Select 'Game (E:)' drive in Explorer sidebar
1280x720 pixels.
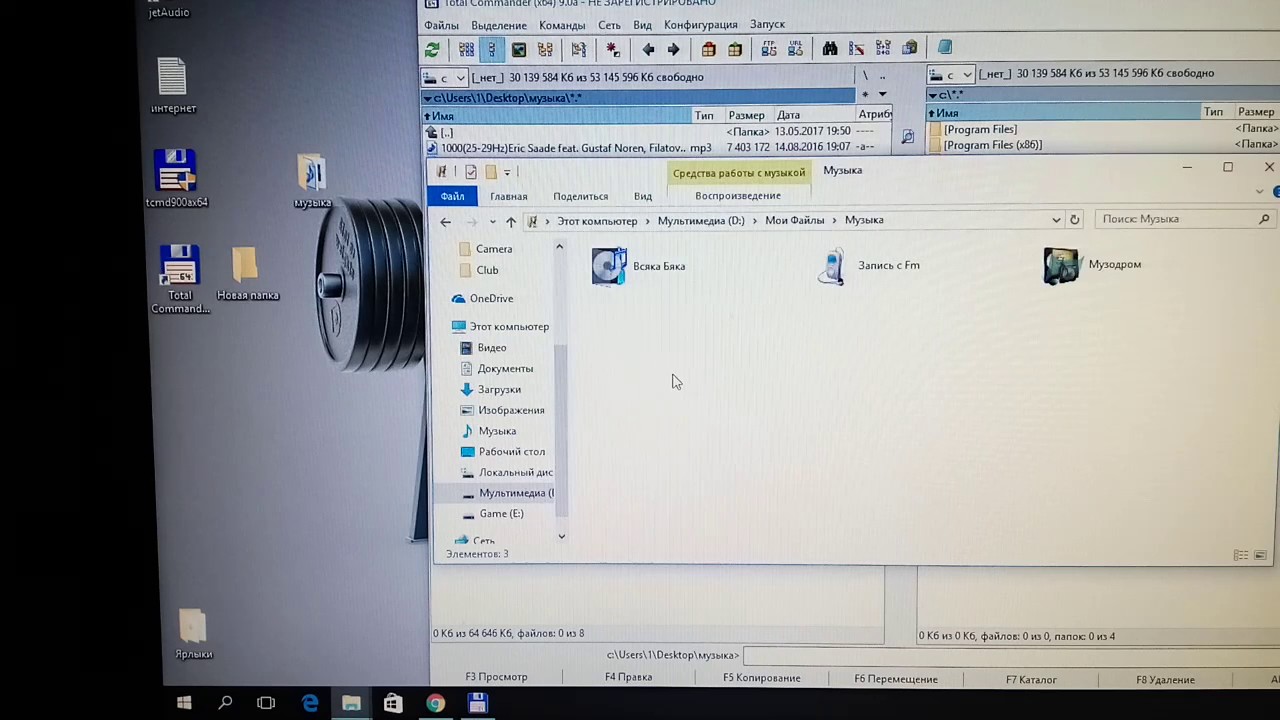pyautogui.click(x=501, y=514)
